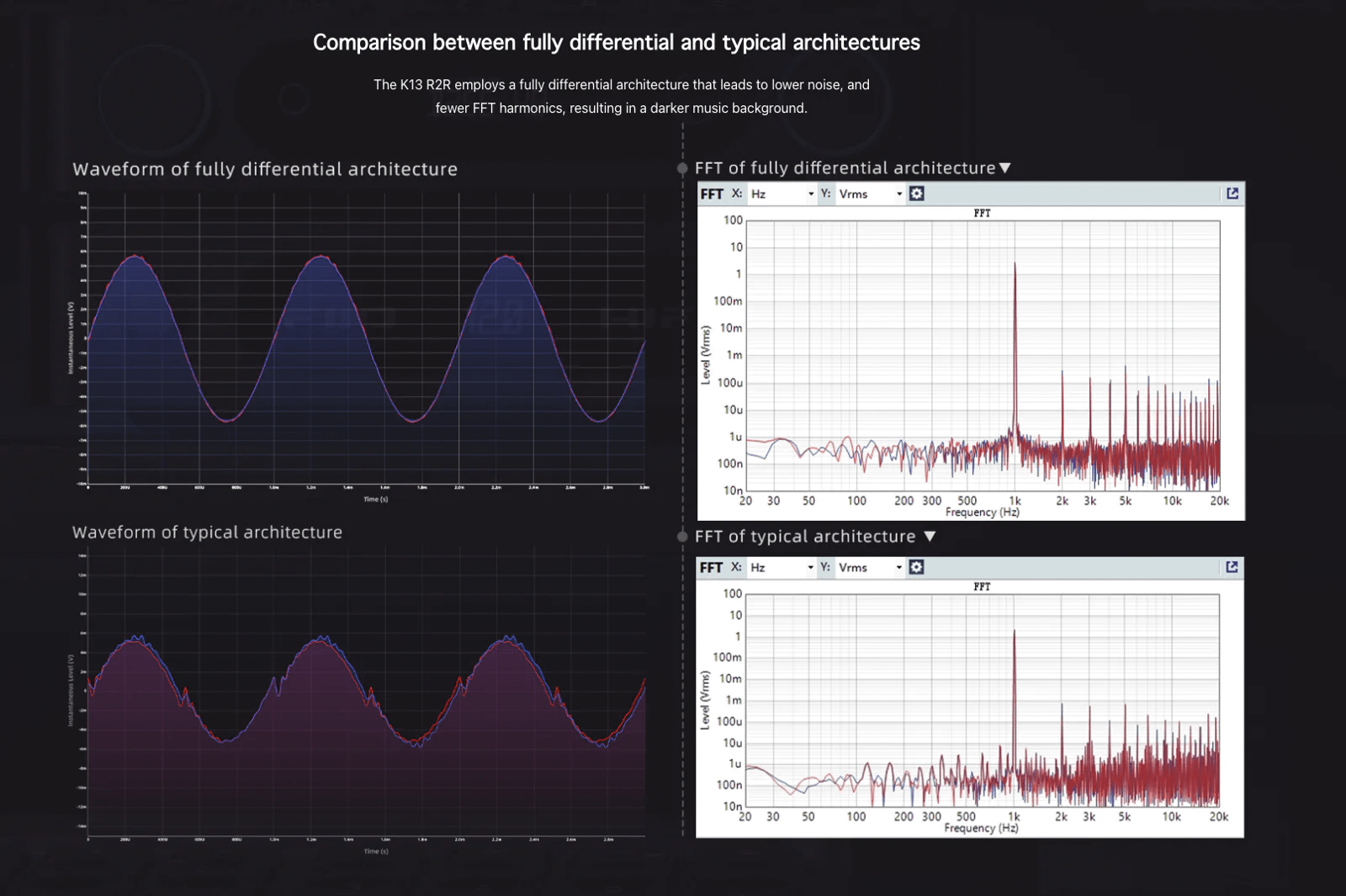Image resolution: width=1346 pixels, height=896 pixels.
Task: Click the 1k frequency label in the upper FFT graph
Action: [1015, 501]
